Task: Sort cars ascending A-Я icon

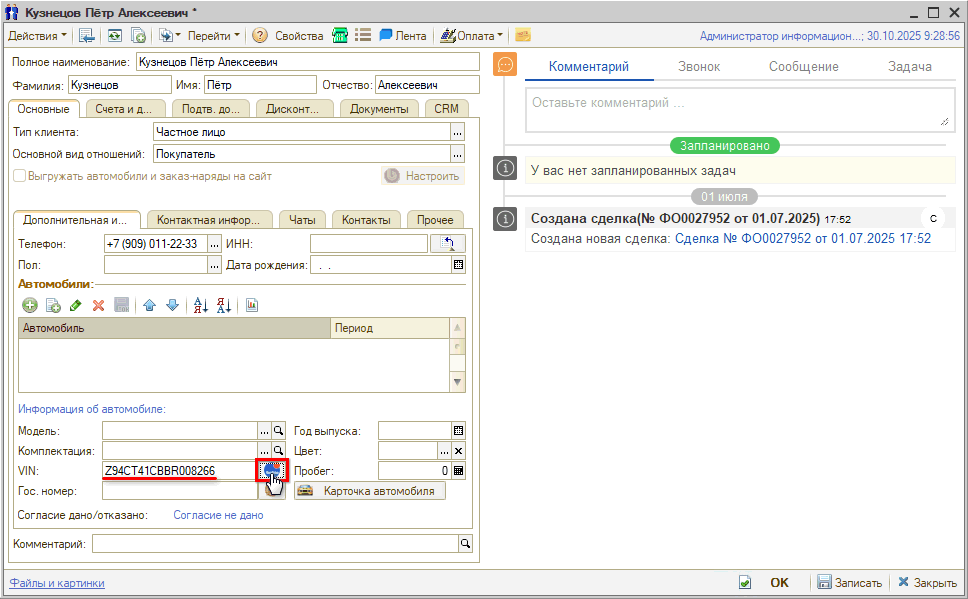Action: pyautogui.click(x=199, y=305)
